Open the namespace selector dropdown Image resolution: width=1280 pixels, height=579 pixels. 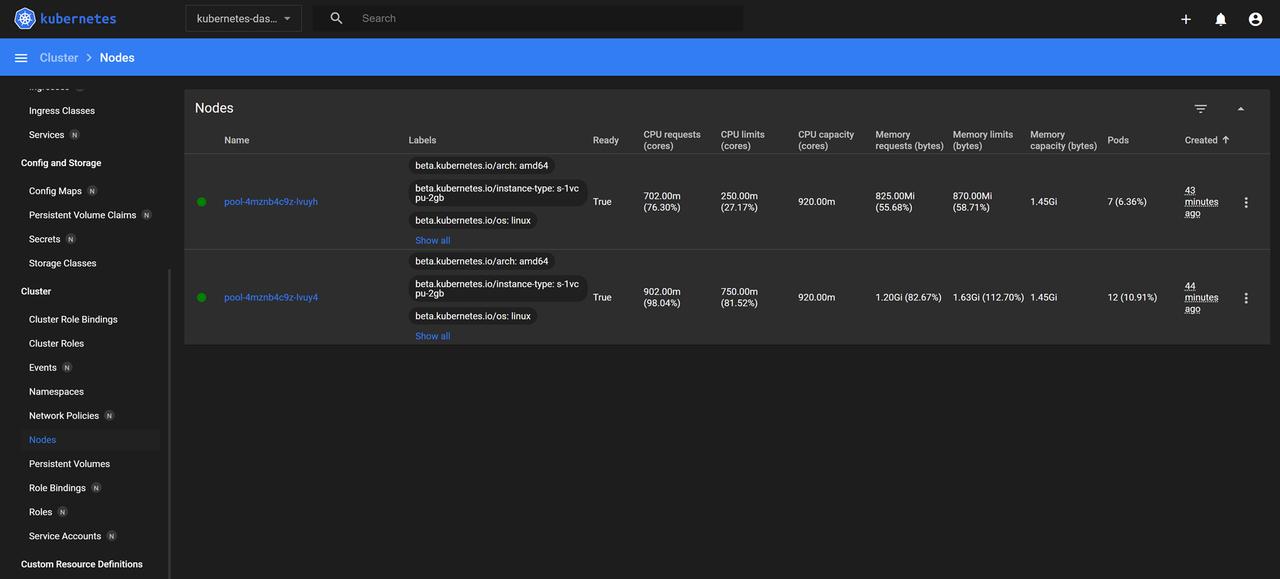[x=243, y=19]
